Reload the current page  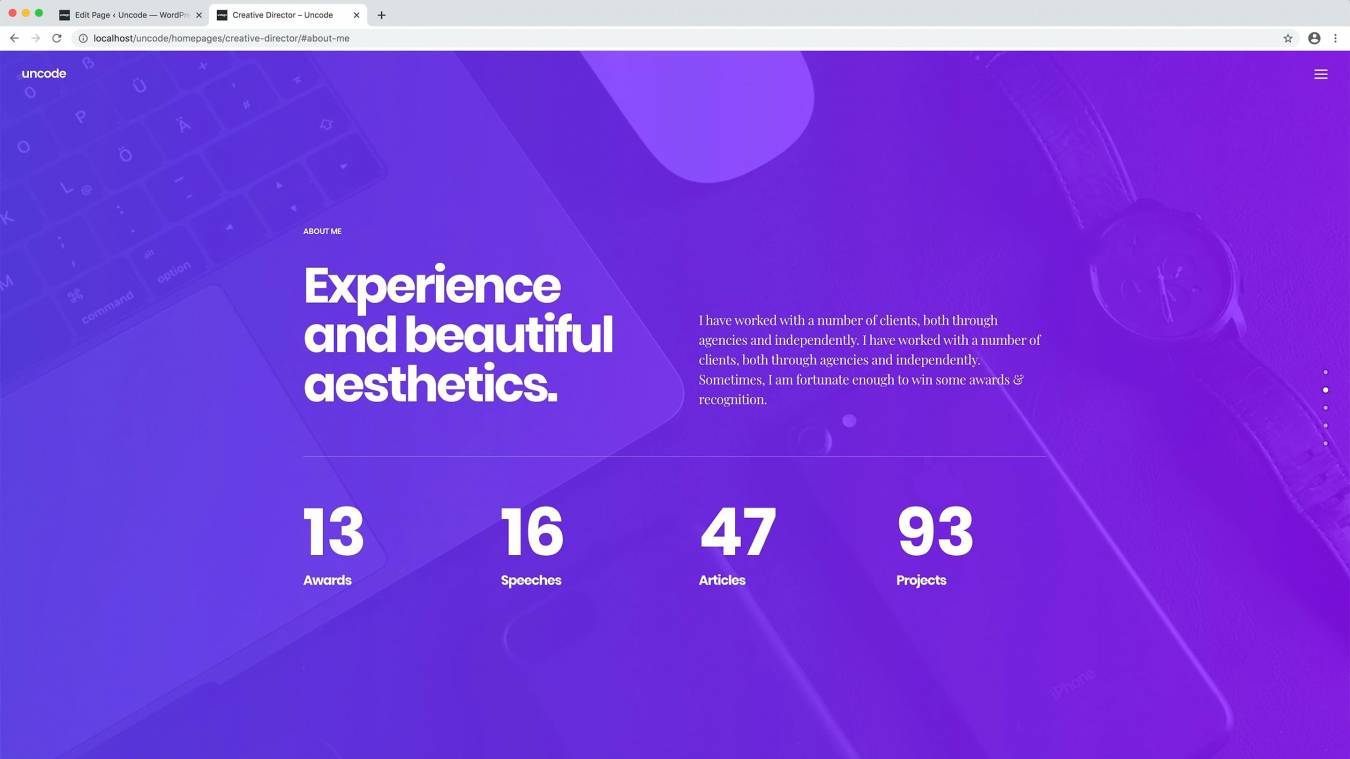57,38
